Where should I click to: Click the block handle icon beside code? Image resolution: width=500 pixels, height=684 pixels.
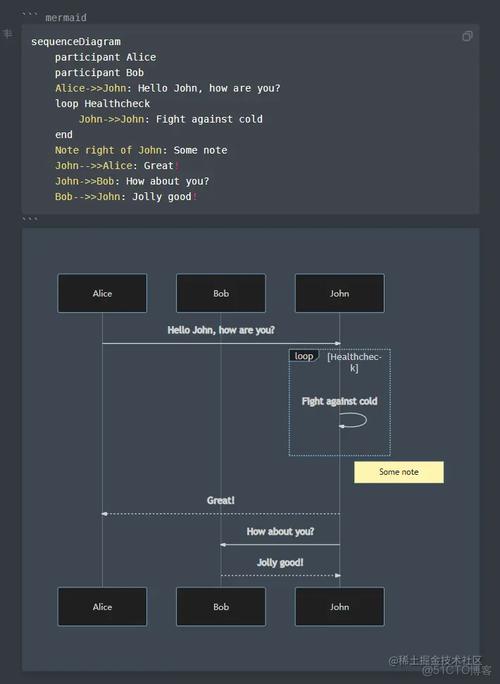[x=7, y=33]
